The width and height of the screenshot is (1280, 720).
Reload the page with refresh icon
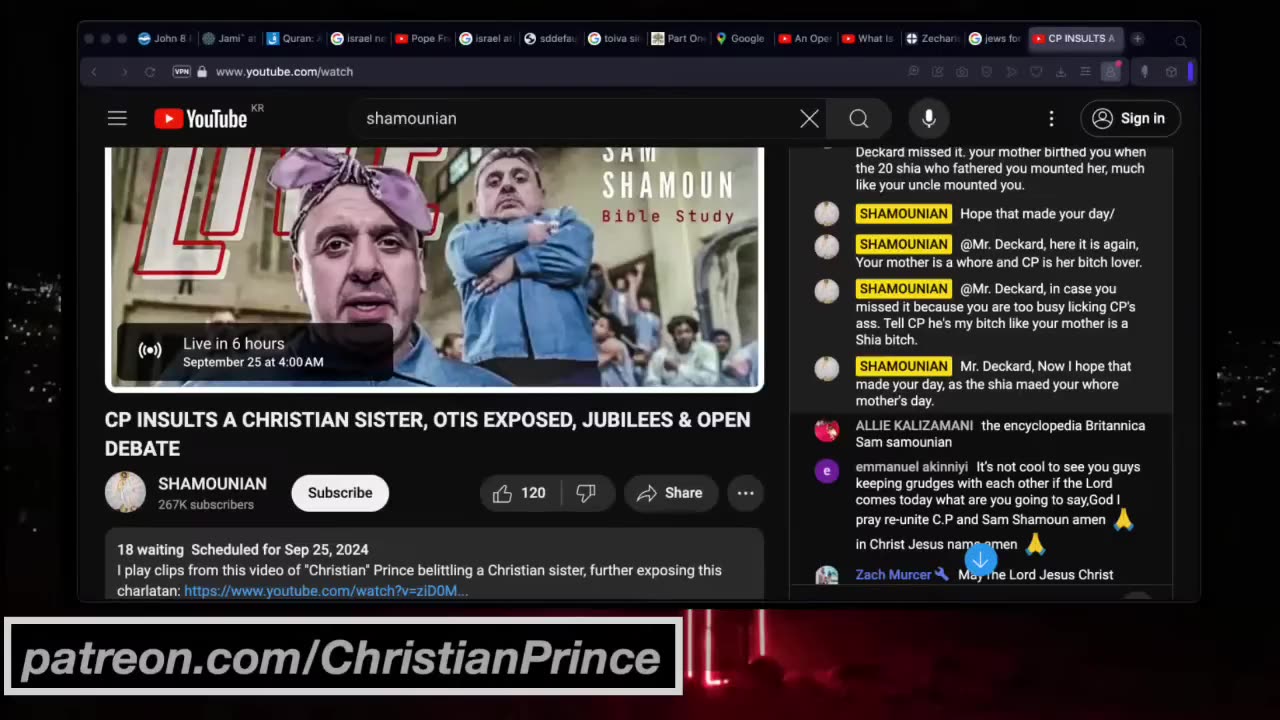[x=150, y=72]
